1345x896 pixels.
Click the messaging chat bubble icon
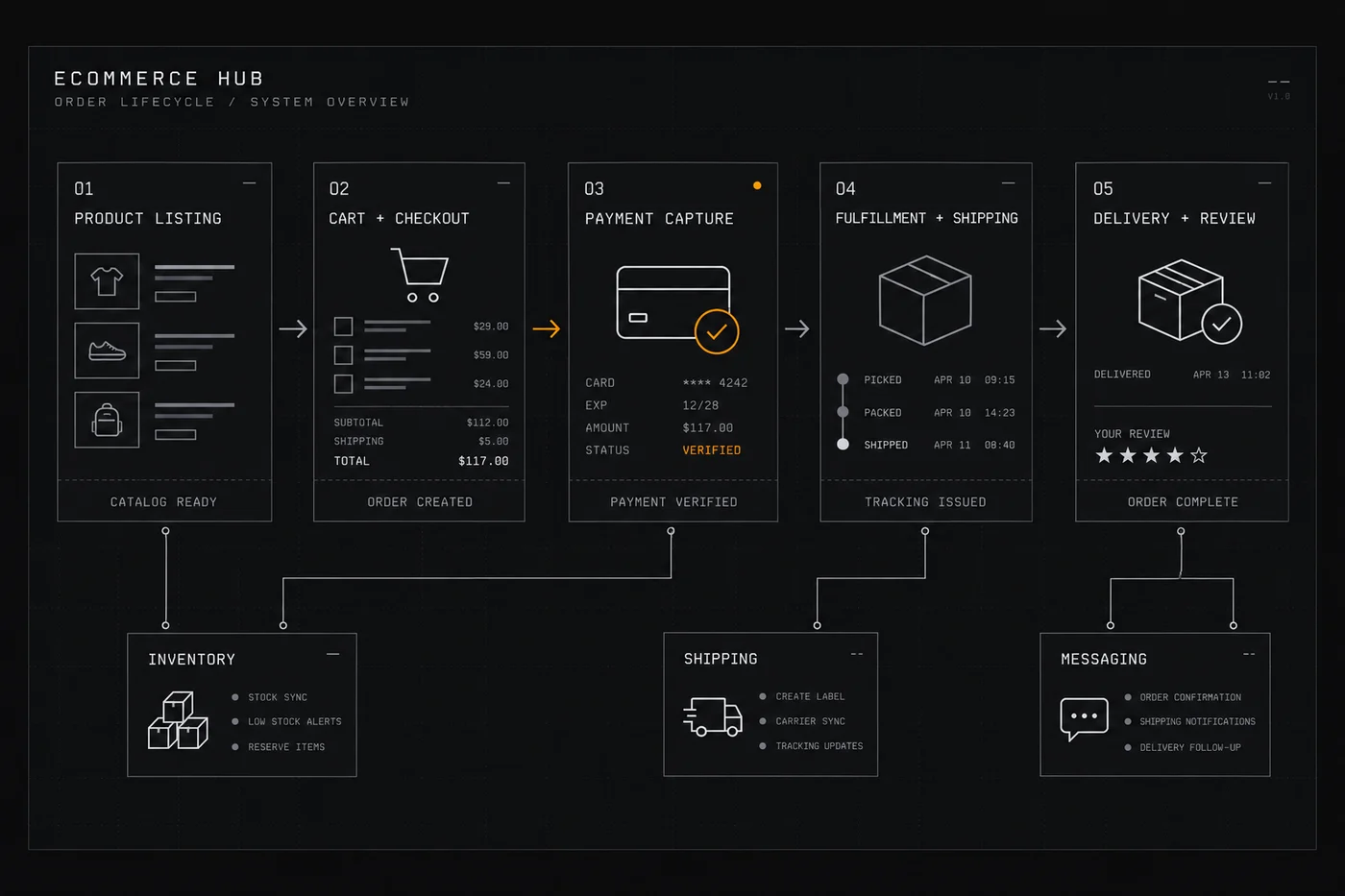pos(1084,719)
